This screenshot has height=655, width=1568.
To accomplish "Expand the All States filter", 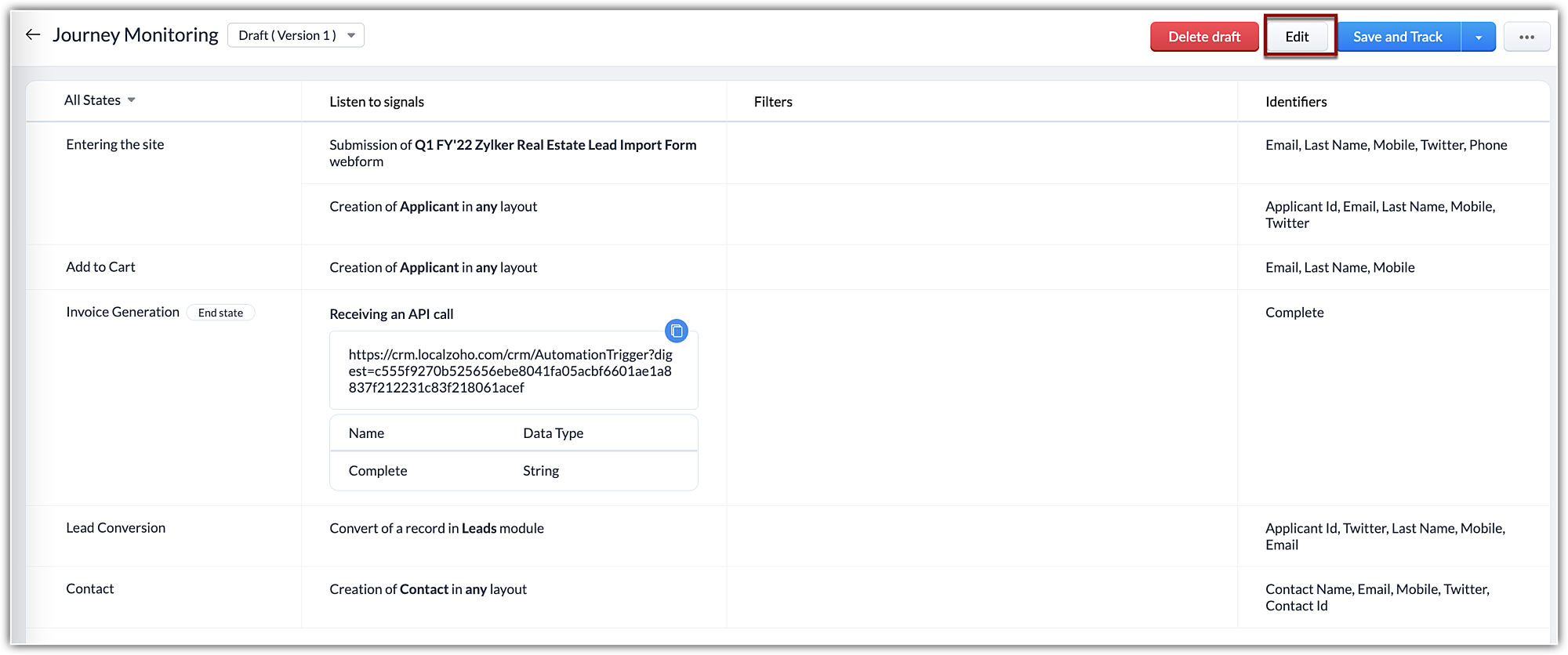I will point(100,100).
